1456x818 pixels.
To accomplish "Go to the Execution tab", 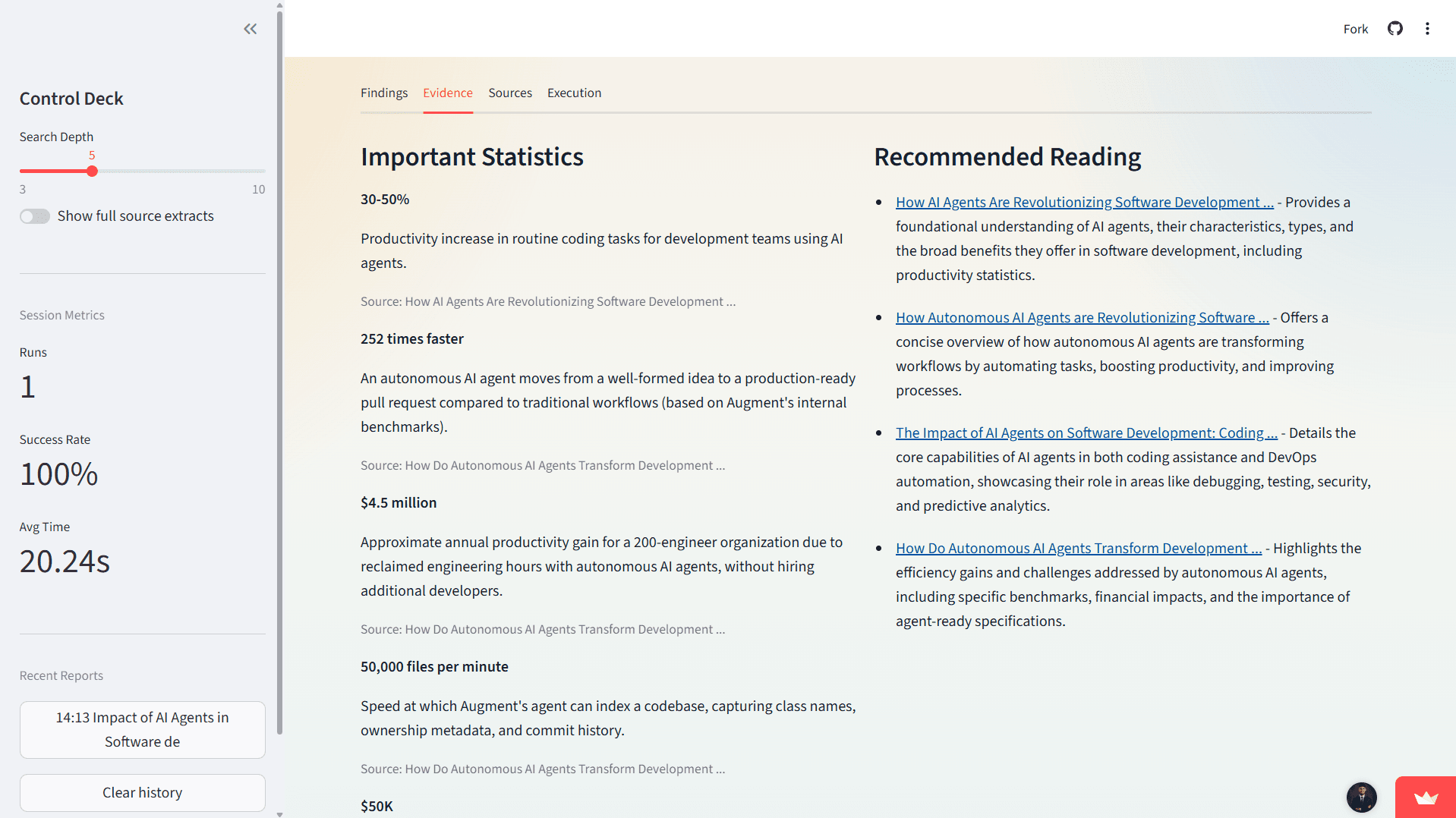I will [574, 93].
